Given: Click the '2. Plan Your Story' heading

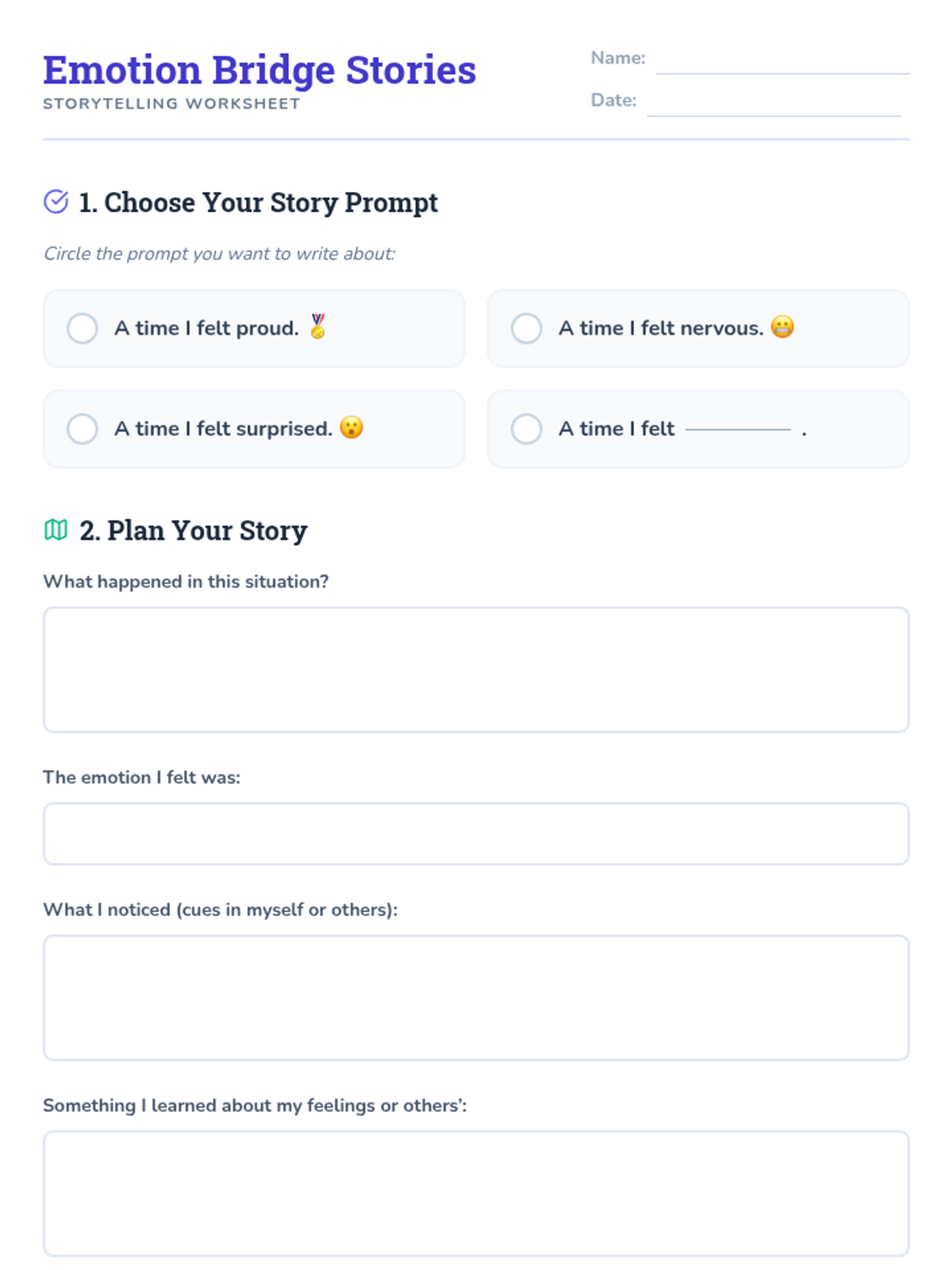Looking at the screenshot, I should tap(193, 530).
